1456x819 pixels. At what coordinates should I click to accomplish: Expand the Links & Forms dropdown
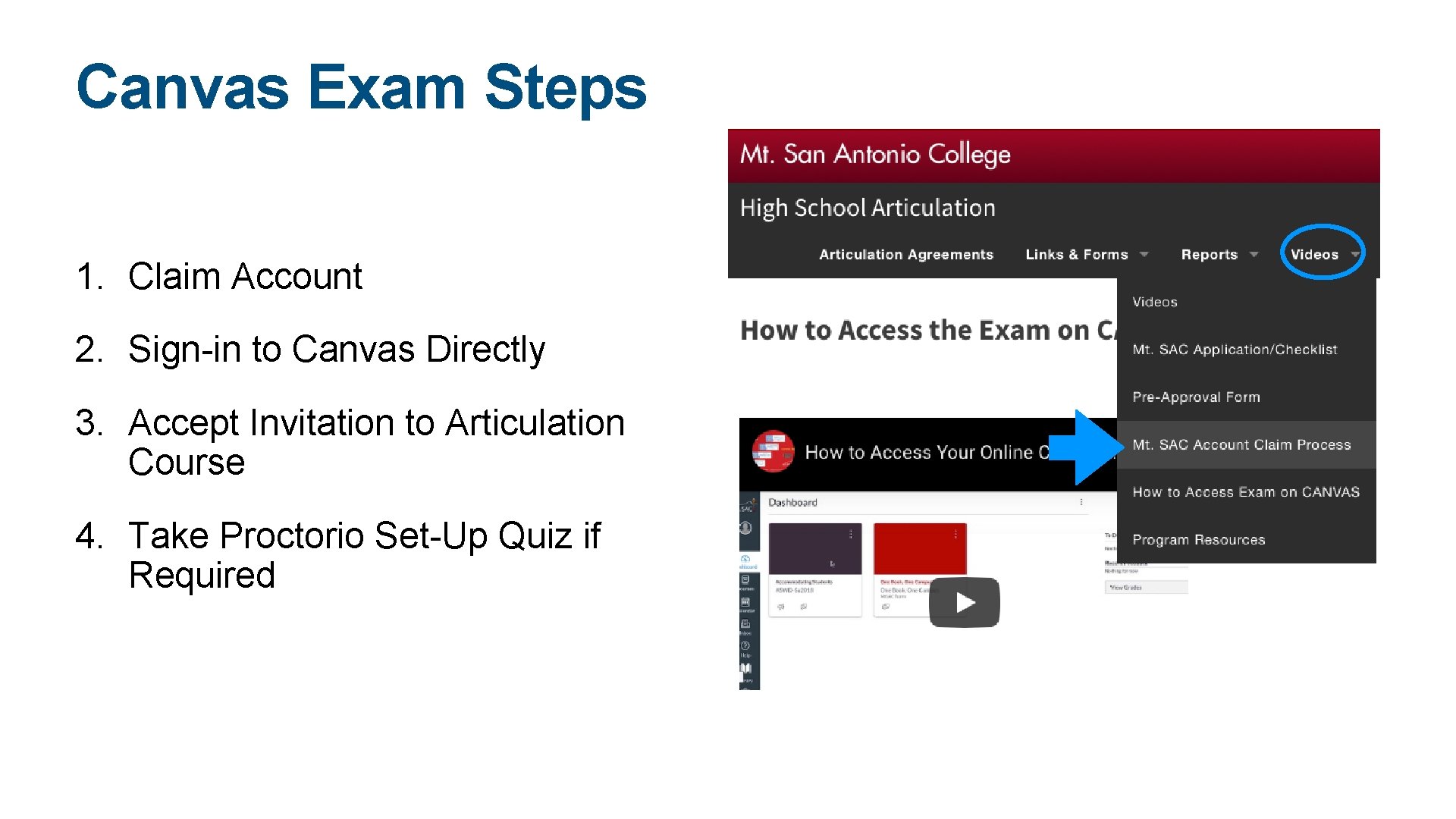[x=1084, y=253]
